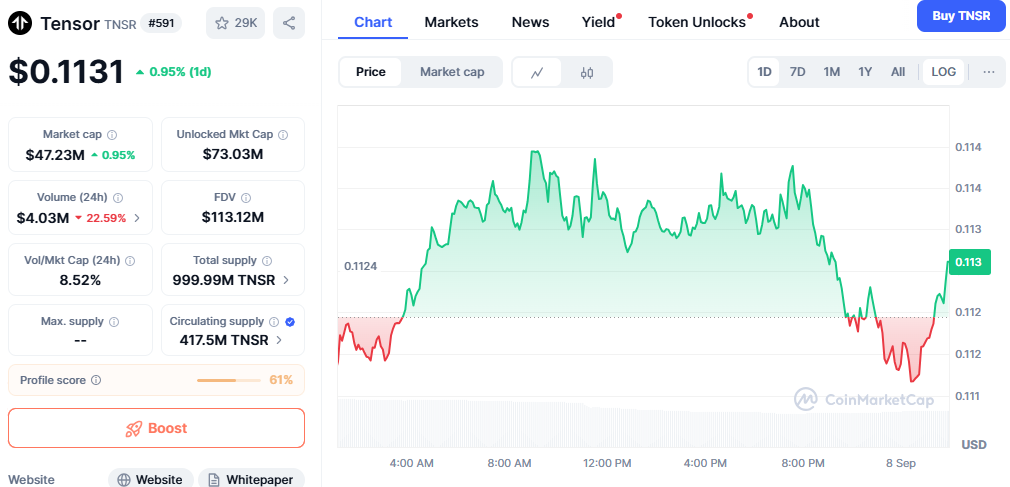1010x487 pixels.
Task: Click the #591 rank badge
Action: click(x=161, y=23)
